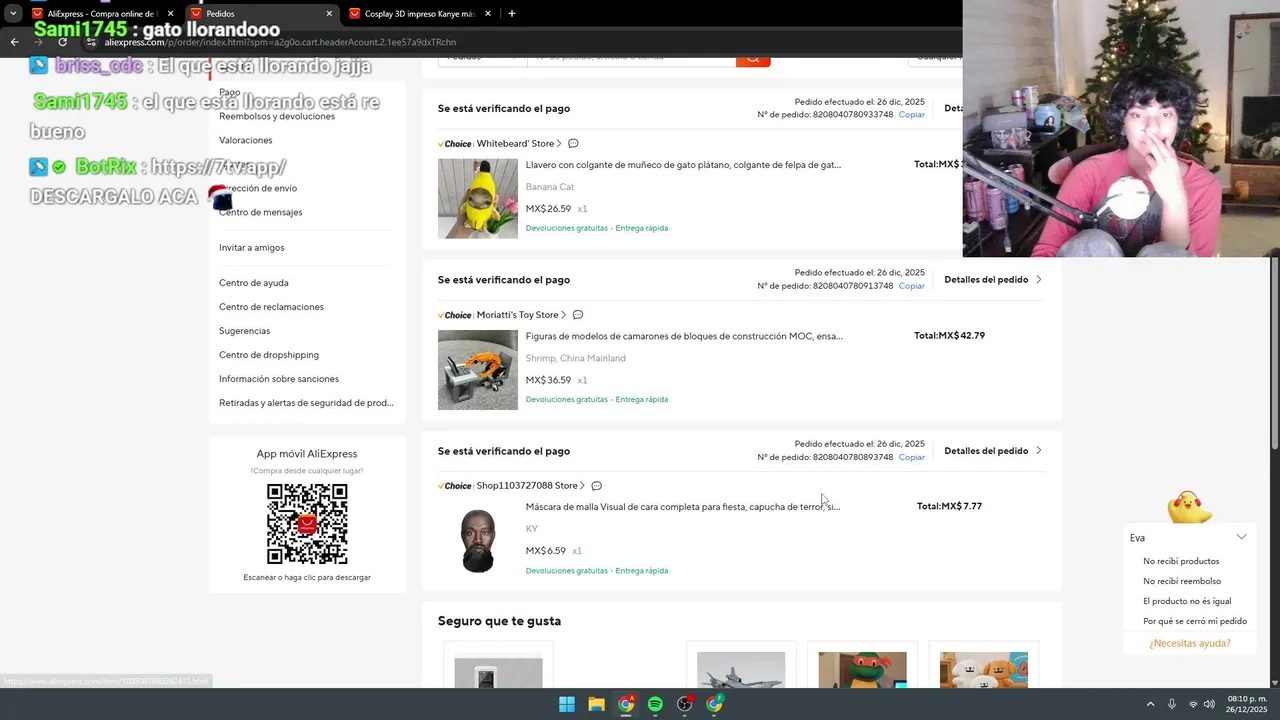Screen dimensions: 1280x720
Task: Close the Pedidos tab
Action: pos(329,14)
